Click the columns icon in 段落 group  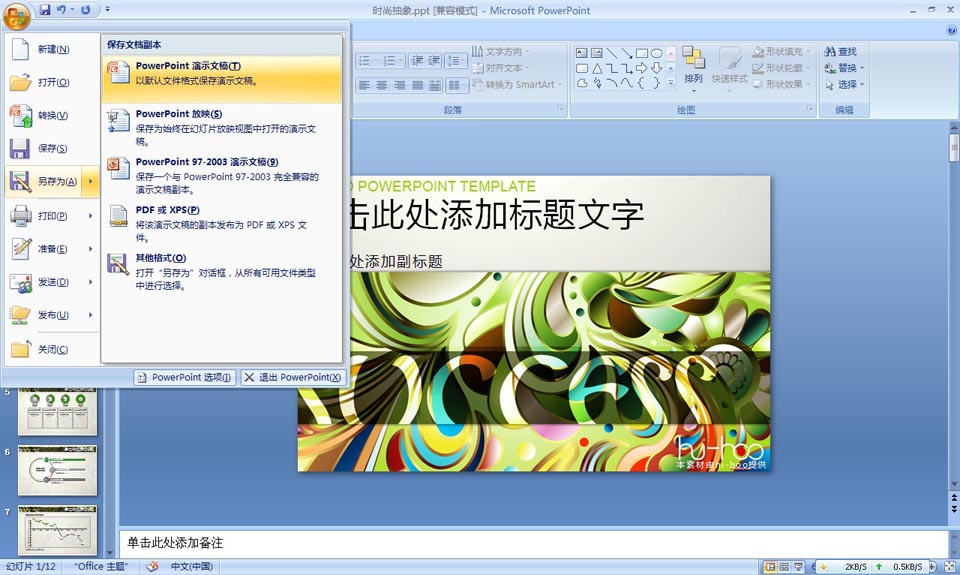click(x=456, y=85)
